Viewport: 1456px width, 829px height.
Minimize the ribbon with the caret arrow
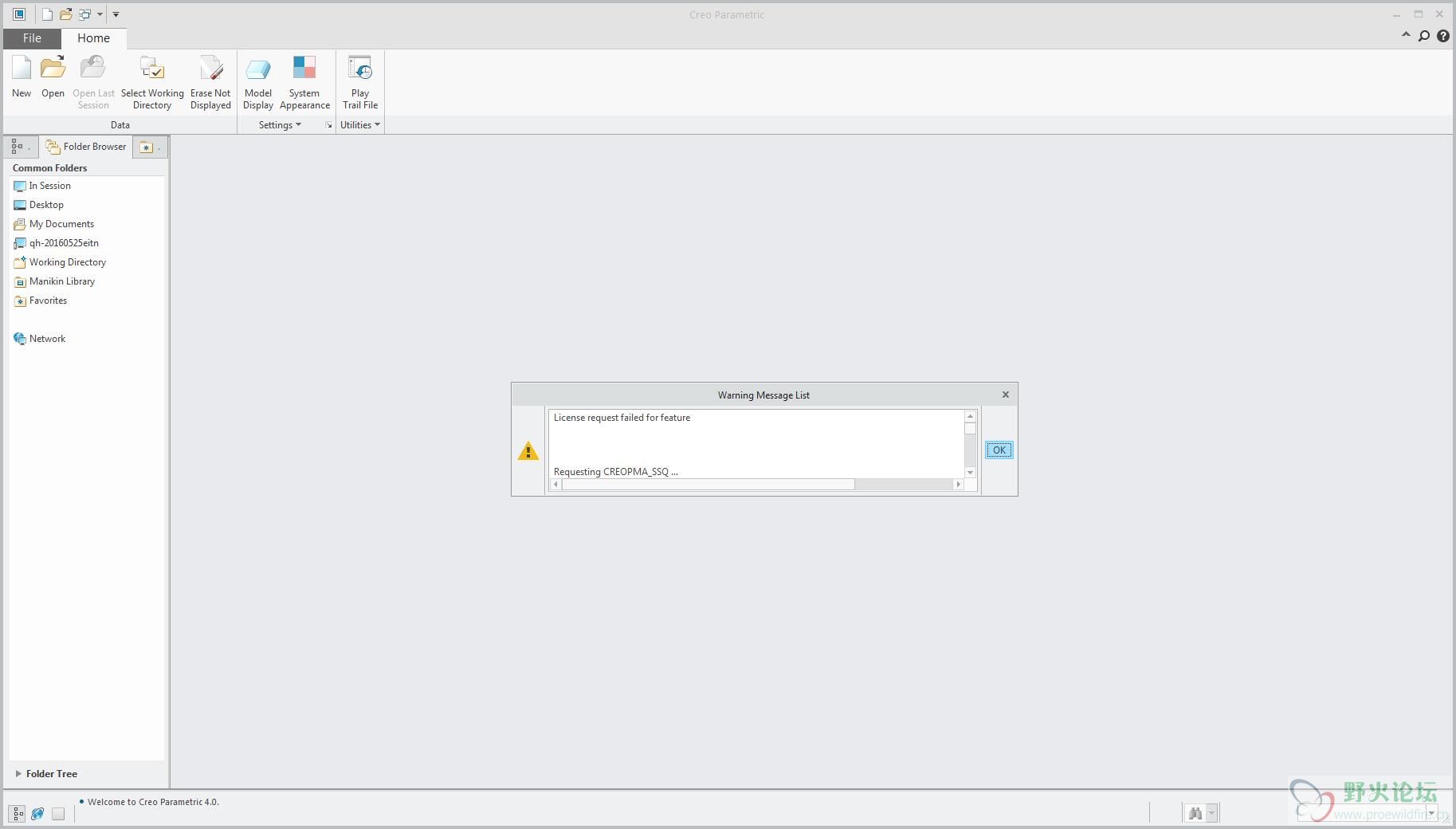tap(1406, 35)
